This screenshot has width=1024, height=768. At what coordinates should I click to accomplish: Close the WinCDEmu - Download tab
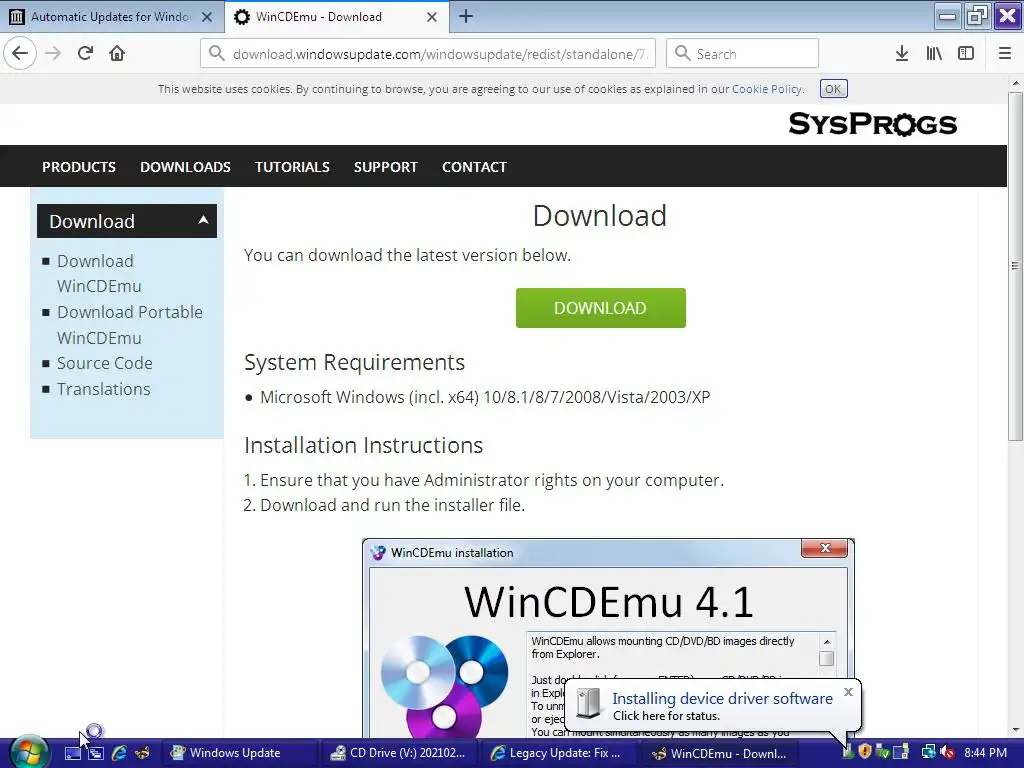click(432, 17)
